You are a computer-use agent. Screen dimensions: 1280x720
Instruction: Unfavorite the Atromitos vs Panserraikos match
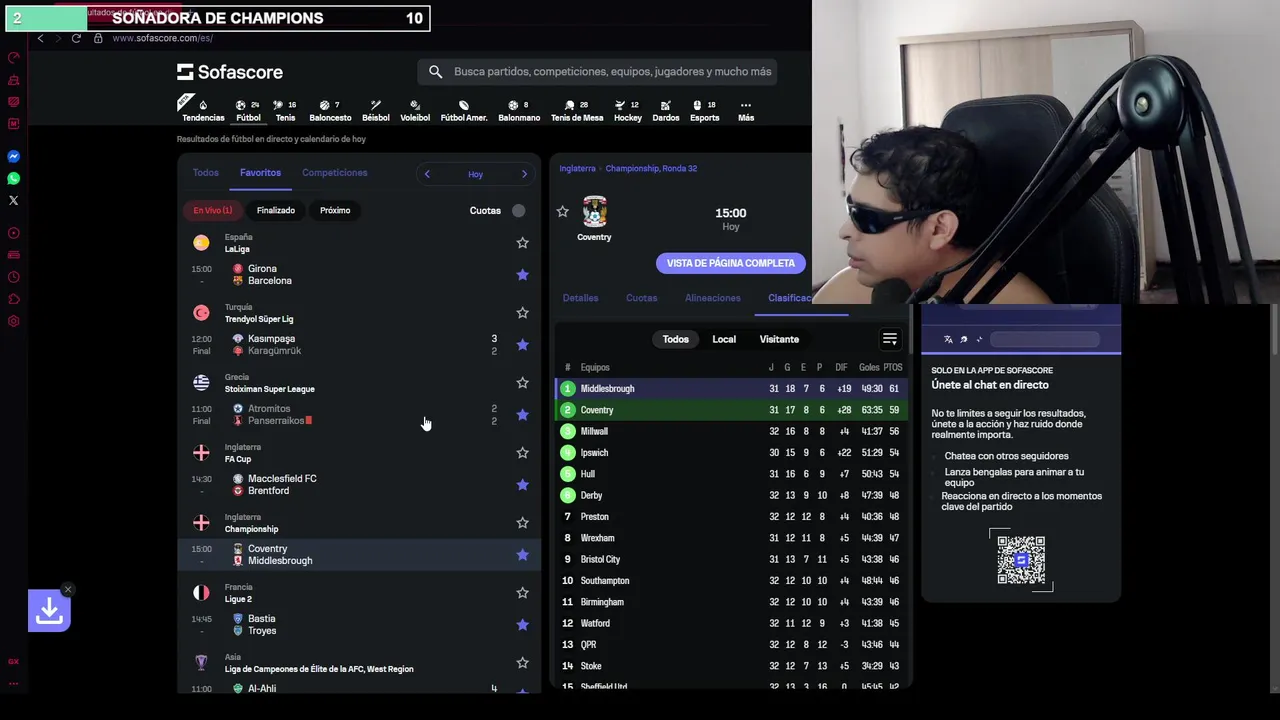pyautogui.click(x=522, y=415)
